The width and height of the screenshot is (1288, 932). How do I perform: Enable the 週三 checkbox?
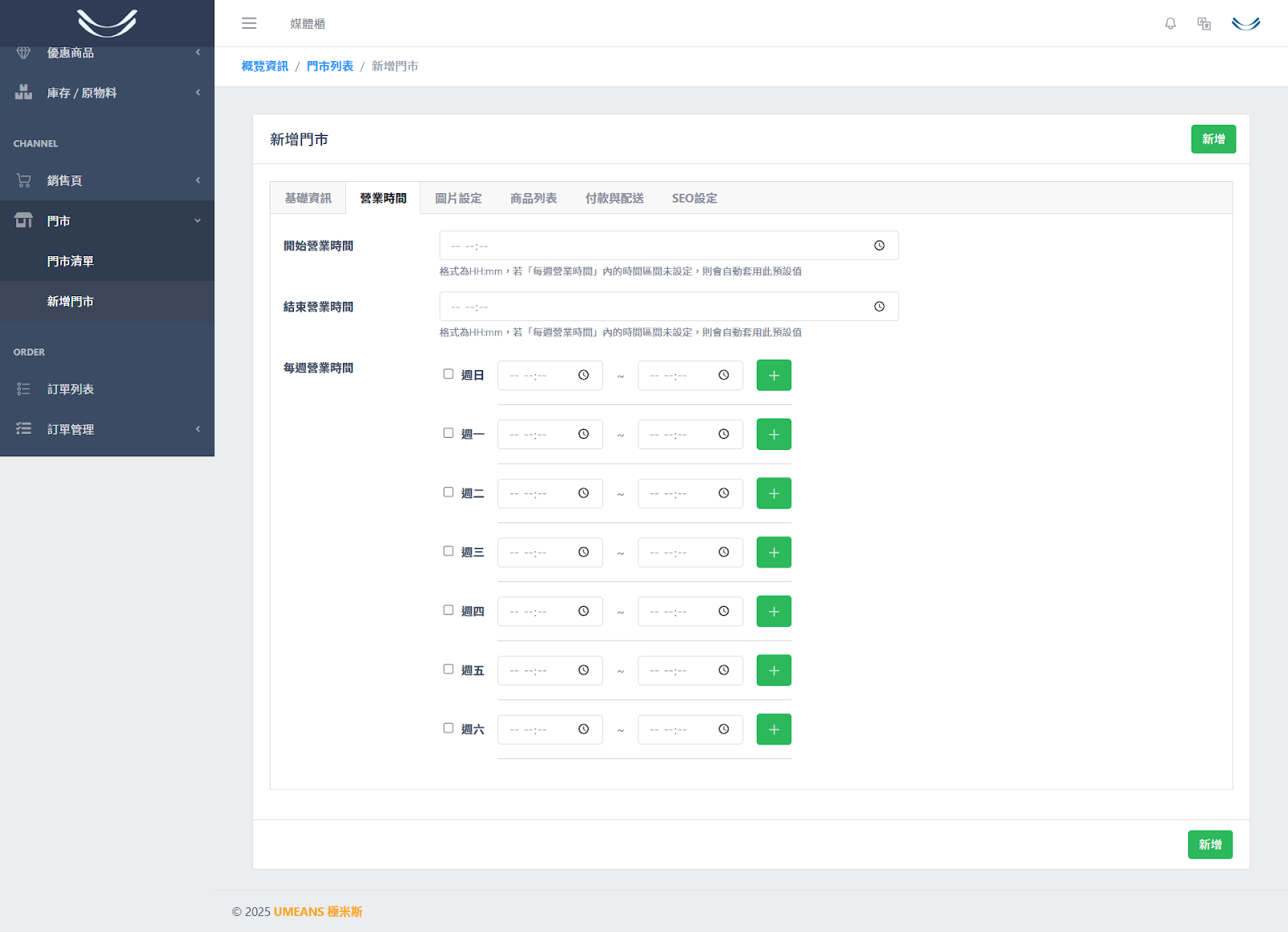[x=448, y=551]
